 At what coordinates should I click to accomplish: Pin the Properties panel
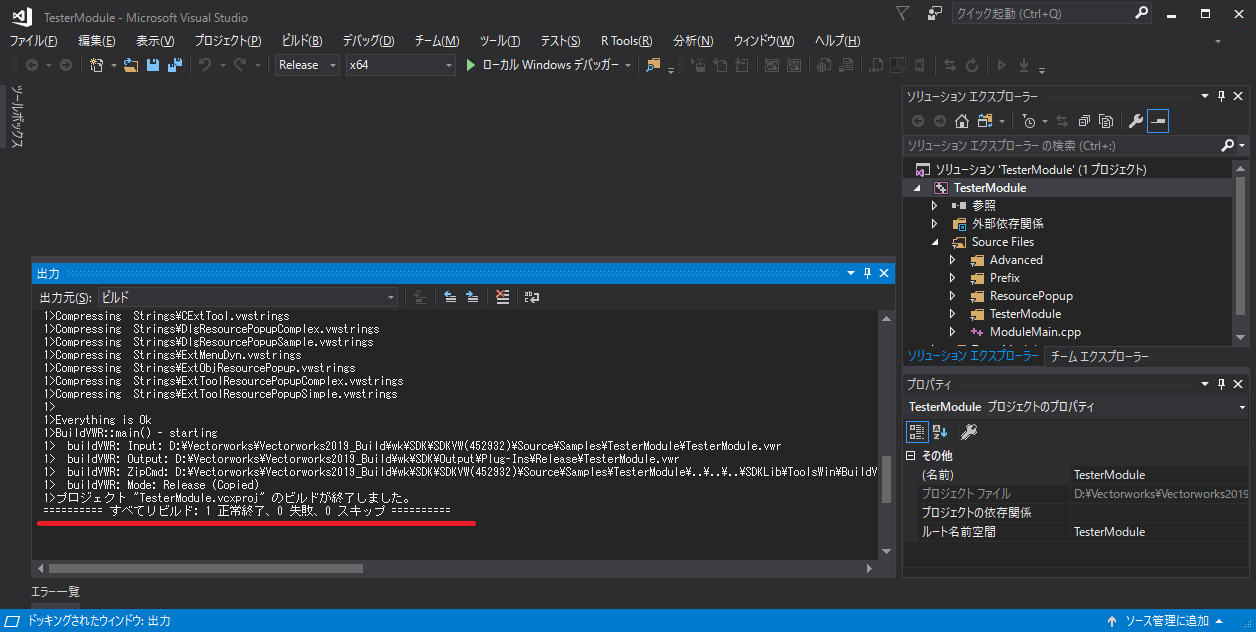[x=1221, y=384]
